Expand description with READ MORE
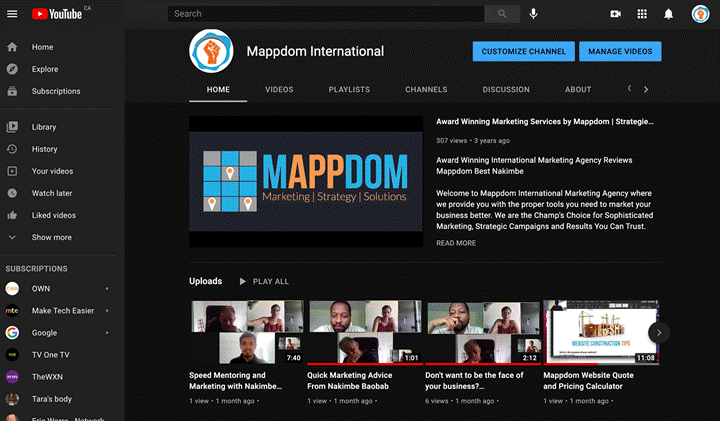 (456, 243)
